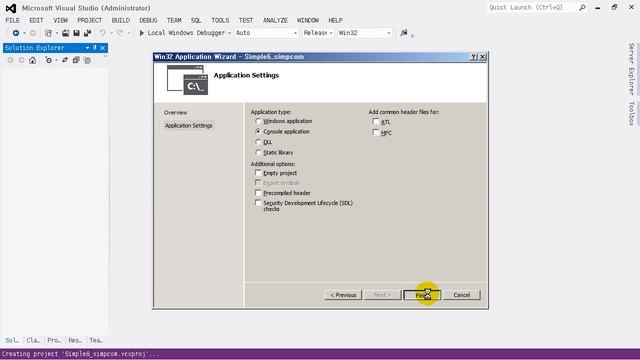Open the EDIT menu
The image size is (640, 360).
(x=36, y=20)
